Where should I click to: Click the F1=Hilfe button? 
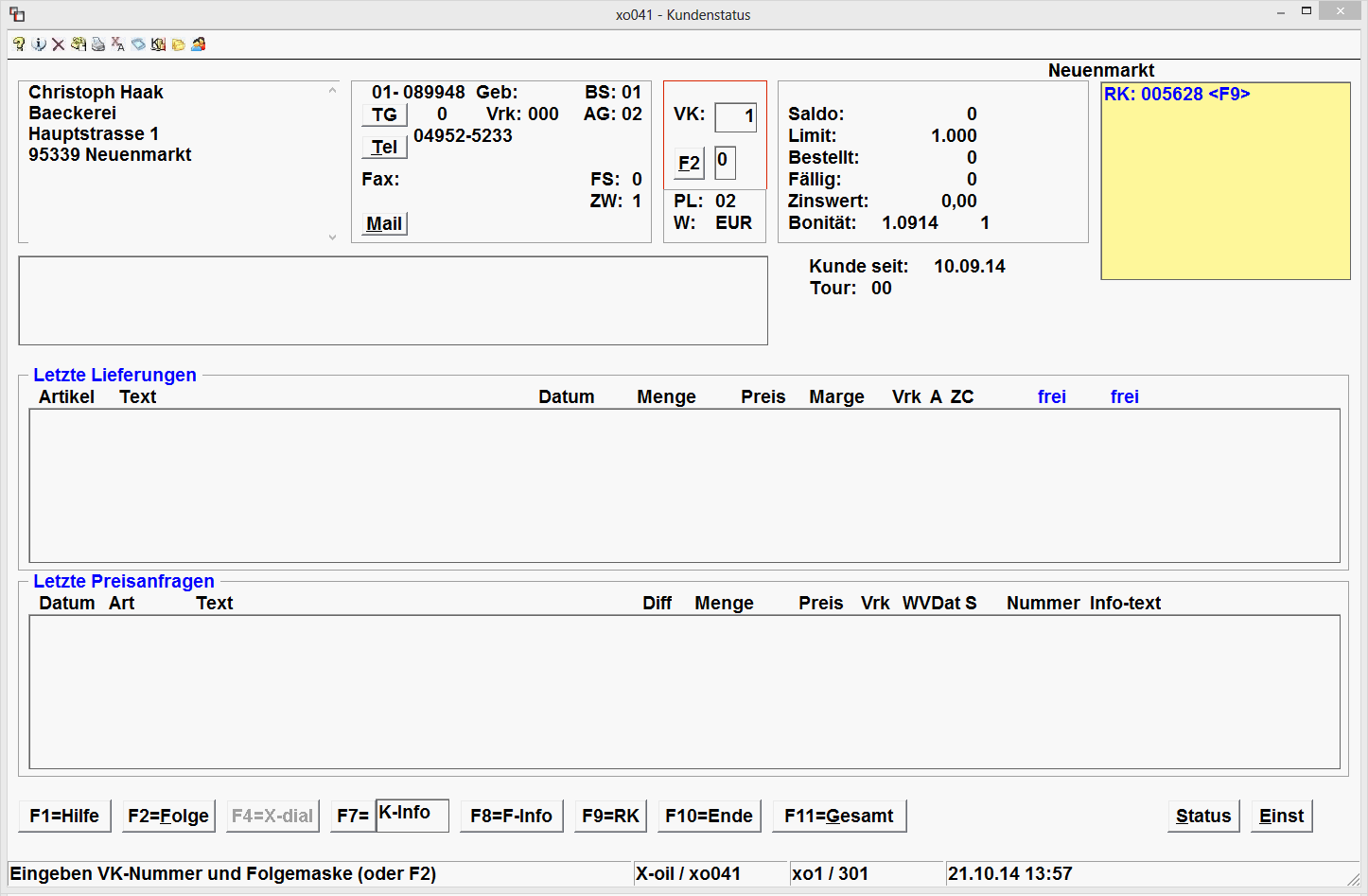click(x=64, y=816)
